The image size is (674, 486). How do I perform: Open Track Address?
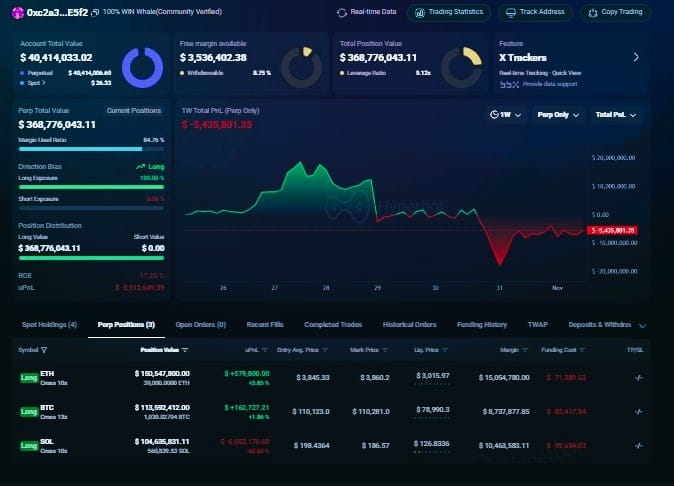[x=535, y=12]
